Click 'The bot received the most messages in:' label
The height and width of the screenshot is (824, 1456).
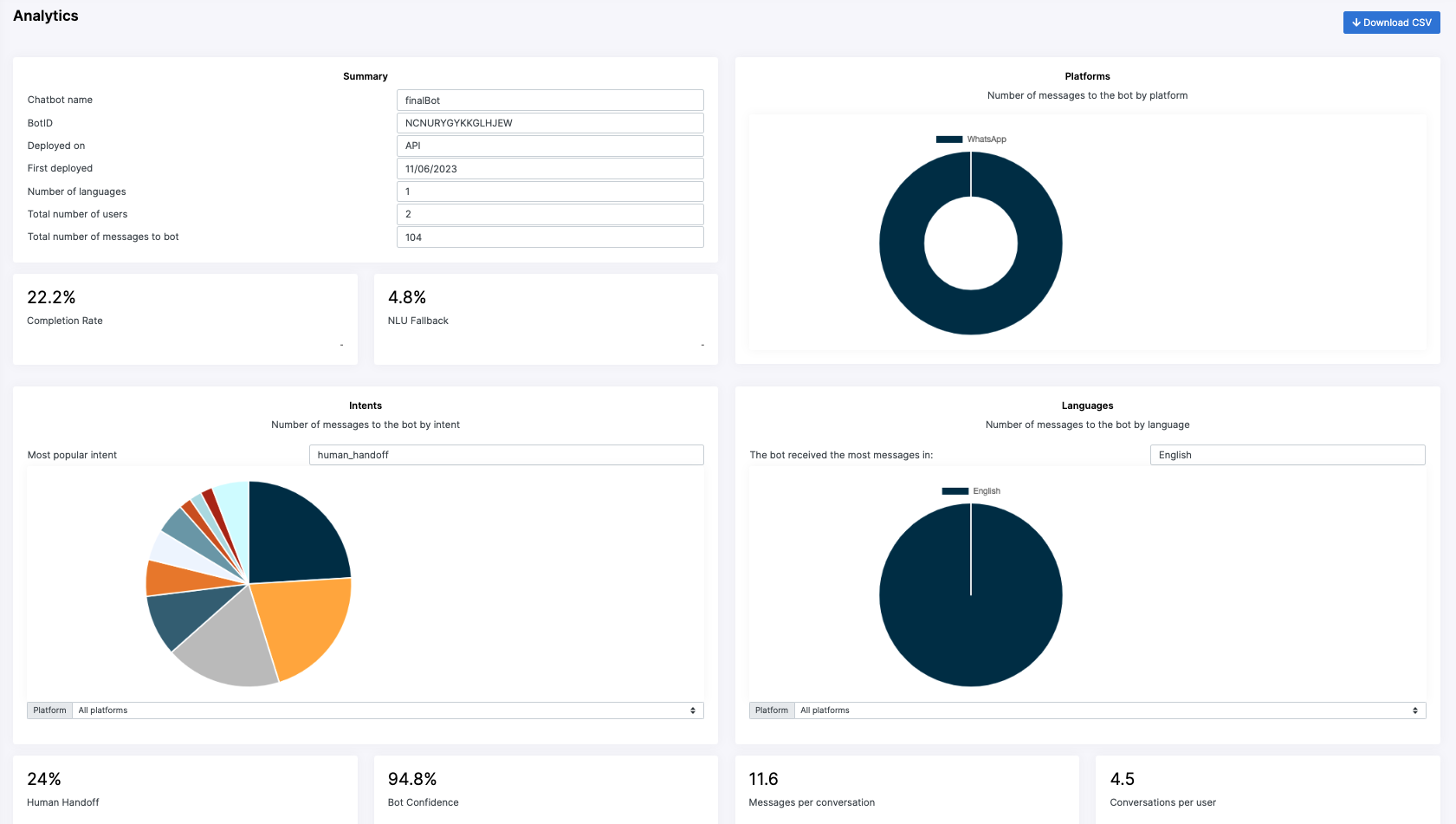point(841,455)
